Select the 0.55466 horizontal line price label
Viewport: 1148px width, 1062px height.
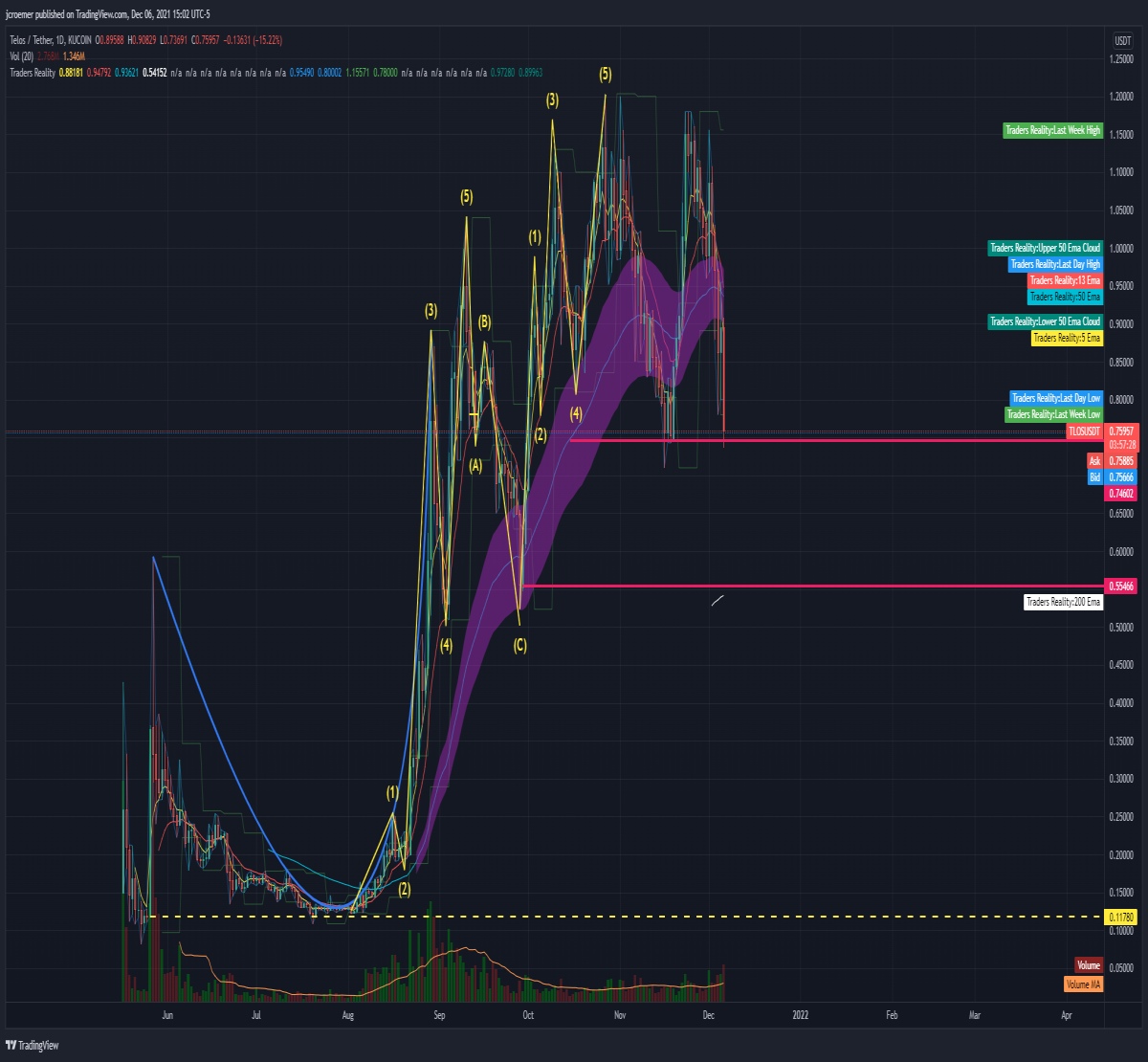(x=1121, y=586)
